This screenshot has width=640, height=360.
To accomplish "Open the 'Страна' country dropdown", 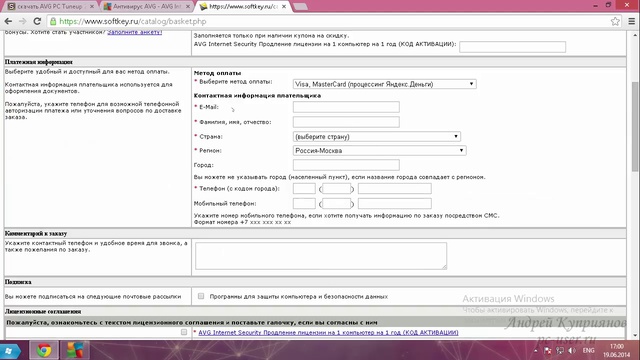I will [377, 137].
